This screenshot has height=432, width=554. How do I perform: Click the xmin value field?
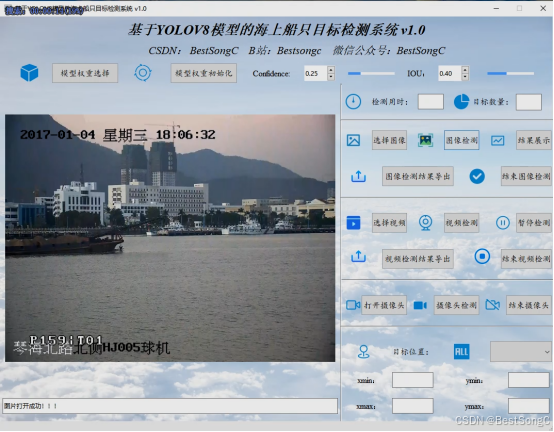(x=413, y=380)
